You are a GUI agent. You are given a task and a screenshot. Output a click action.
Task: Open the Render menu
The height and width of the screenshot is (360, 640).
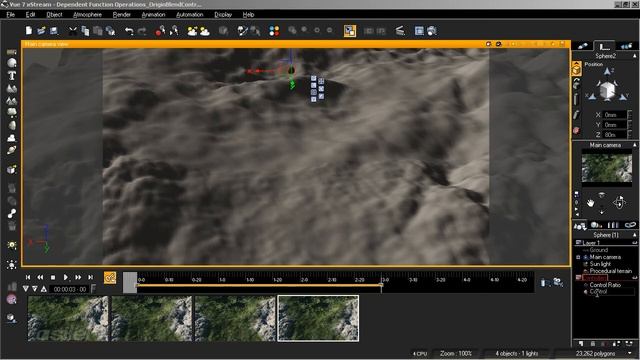coord(122,14)
